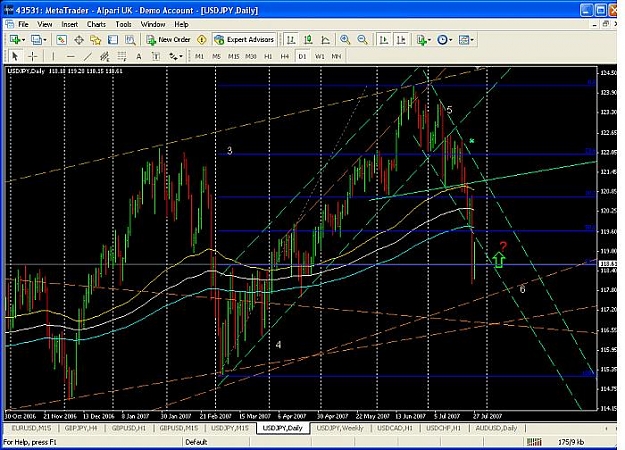Switch to GBPJPY,H4 chart tab
The height and width of the screenshot is (450, 625).
(x=81, y=428)
